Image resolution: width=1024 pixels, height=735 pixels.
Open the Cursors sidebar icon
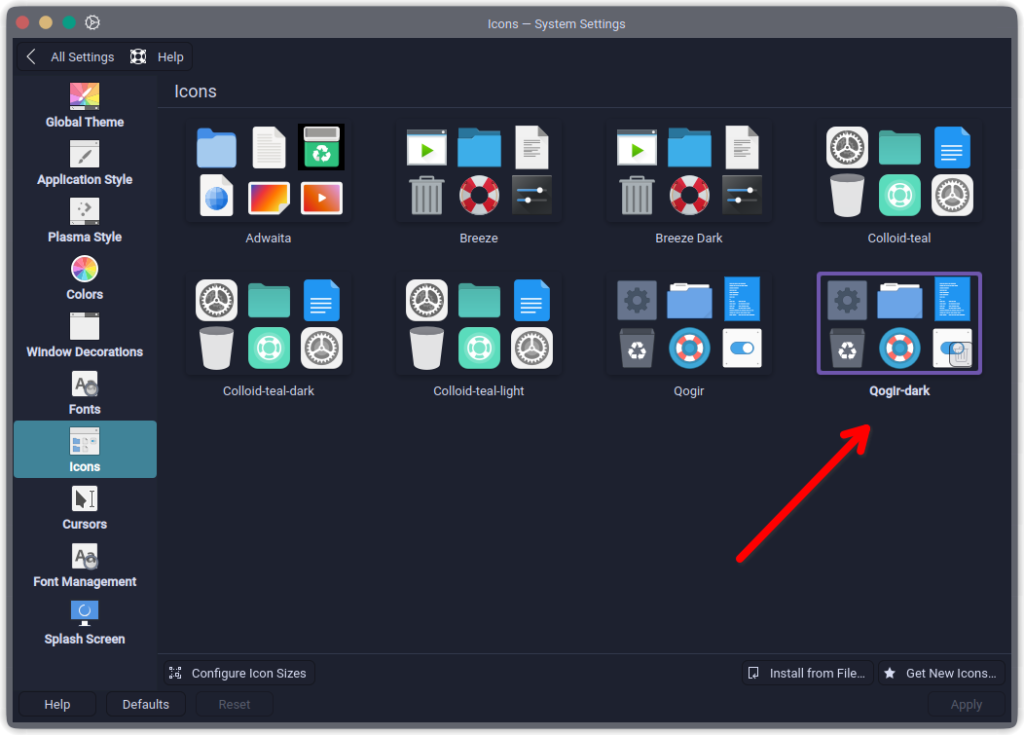point(84,499)
